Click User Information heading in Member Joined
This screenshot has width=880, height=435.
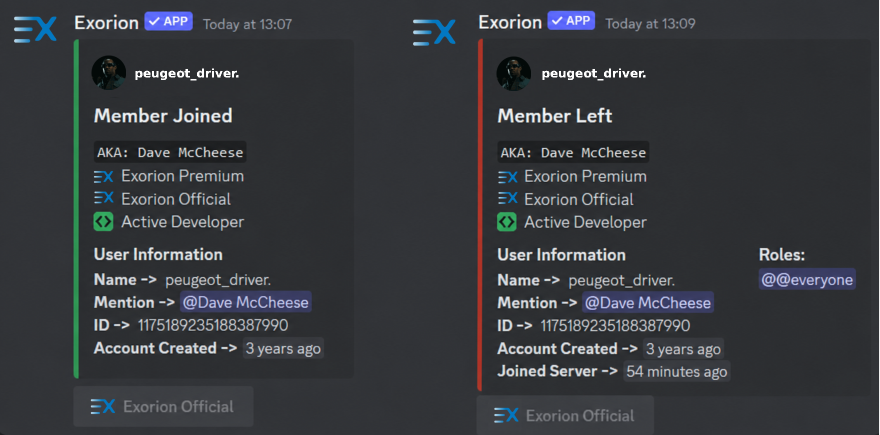click(x=158, y=254)
